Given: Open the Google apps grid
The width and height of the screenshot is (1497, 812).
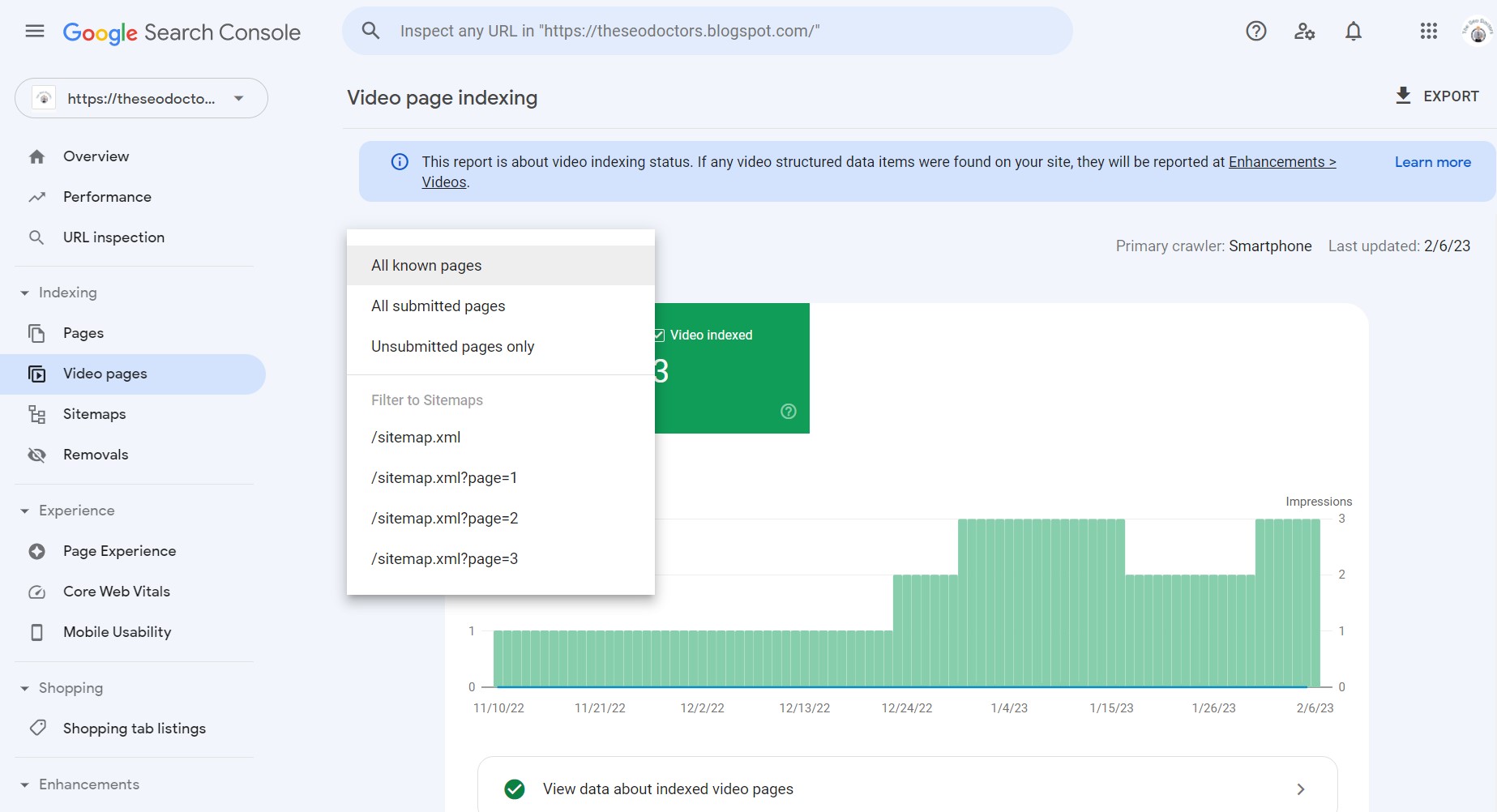Looking at the screenshot, I should click(x=1428, y=32).
